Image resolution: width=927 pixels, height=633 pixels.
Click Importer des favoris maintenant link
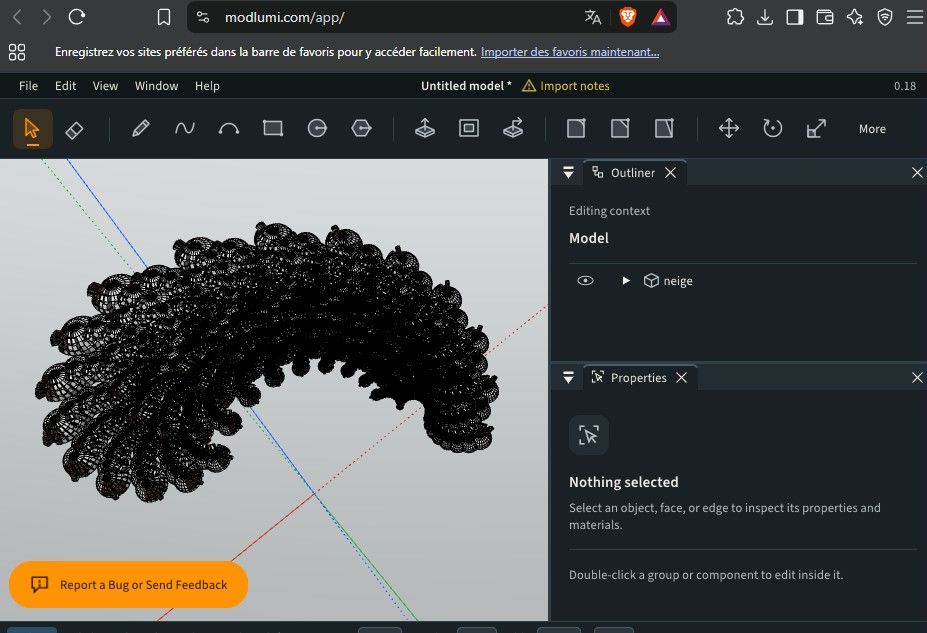(570, 52)
